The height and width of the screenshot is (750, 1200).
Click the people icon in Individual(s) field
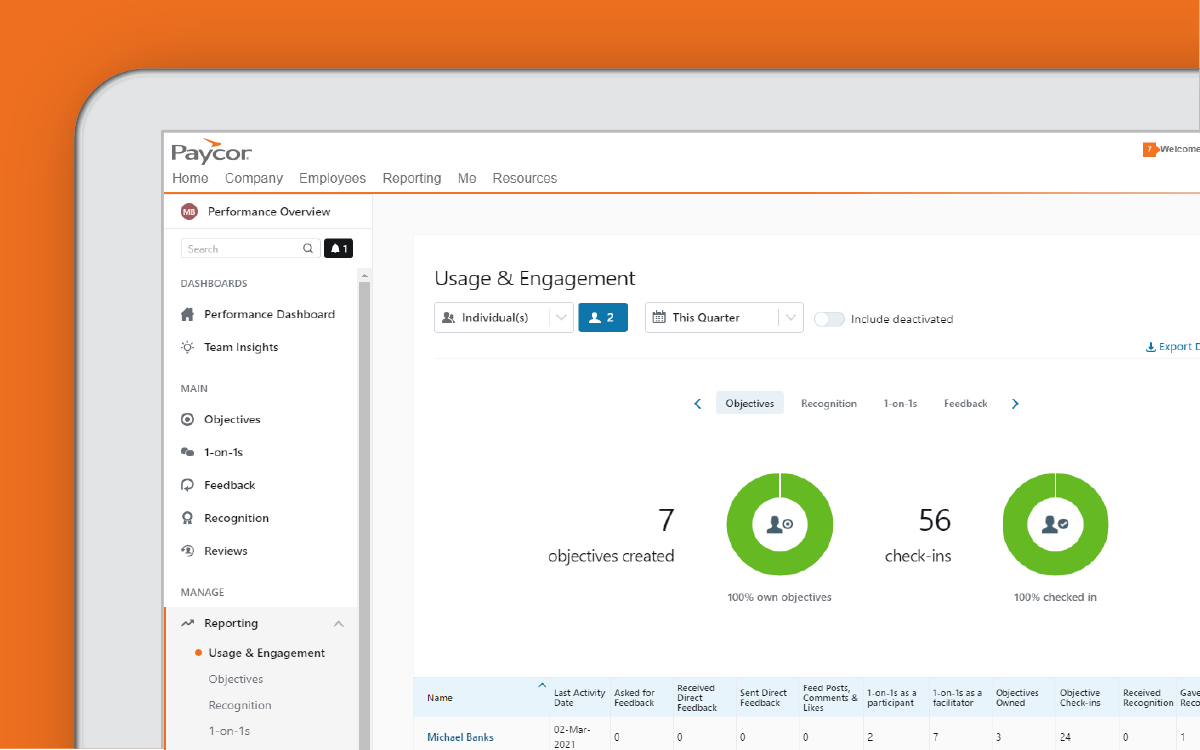[448, 317]
